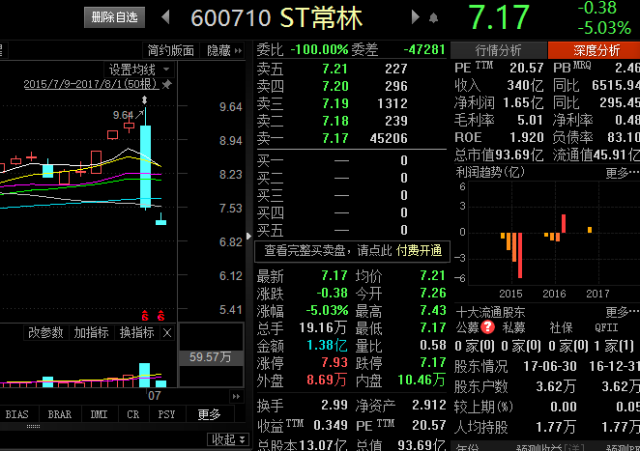Select the DMI indicator tab
The image size is (640, 451).
click(99, 414)
